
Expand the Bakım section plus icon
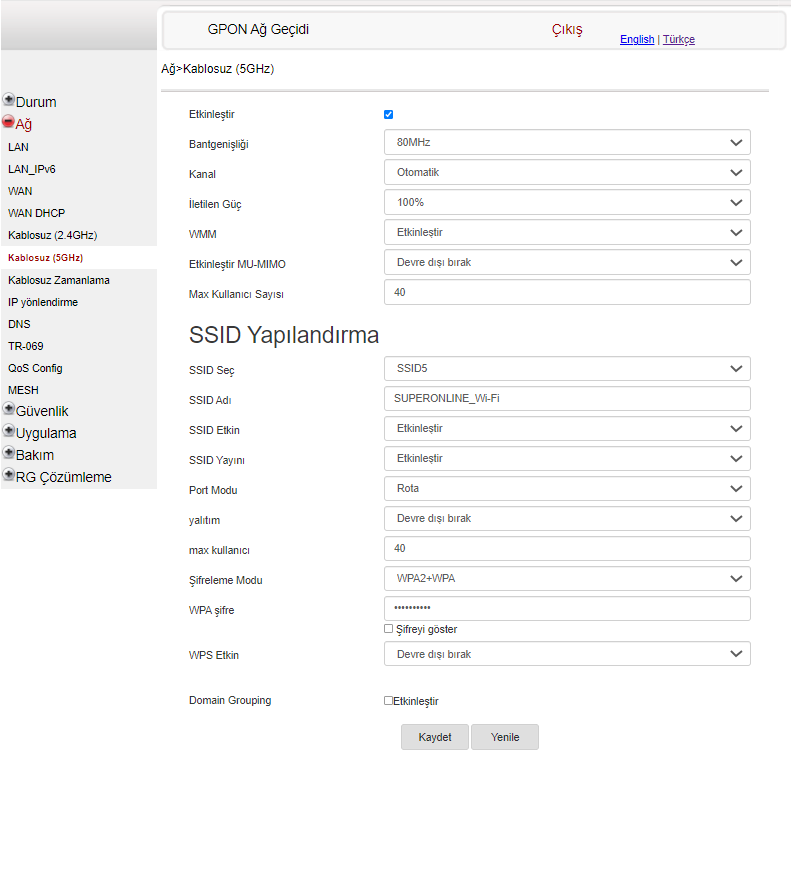[9, 453]
